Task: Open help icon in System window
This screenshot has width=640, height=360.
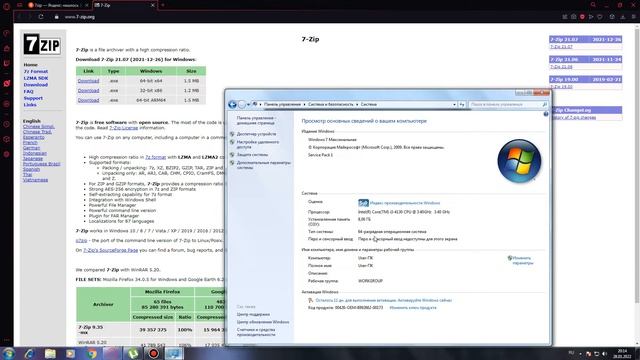Action: (x=546, y=114)
